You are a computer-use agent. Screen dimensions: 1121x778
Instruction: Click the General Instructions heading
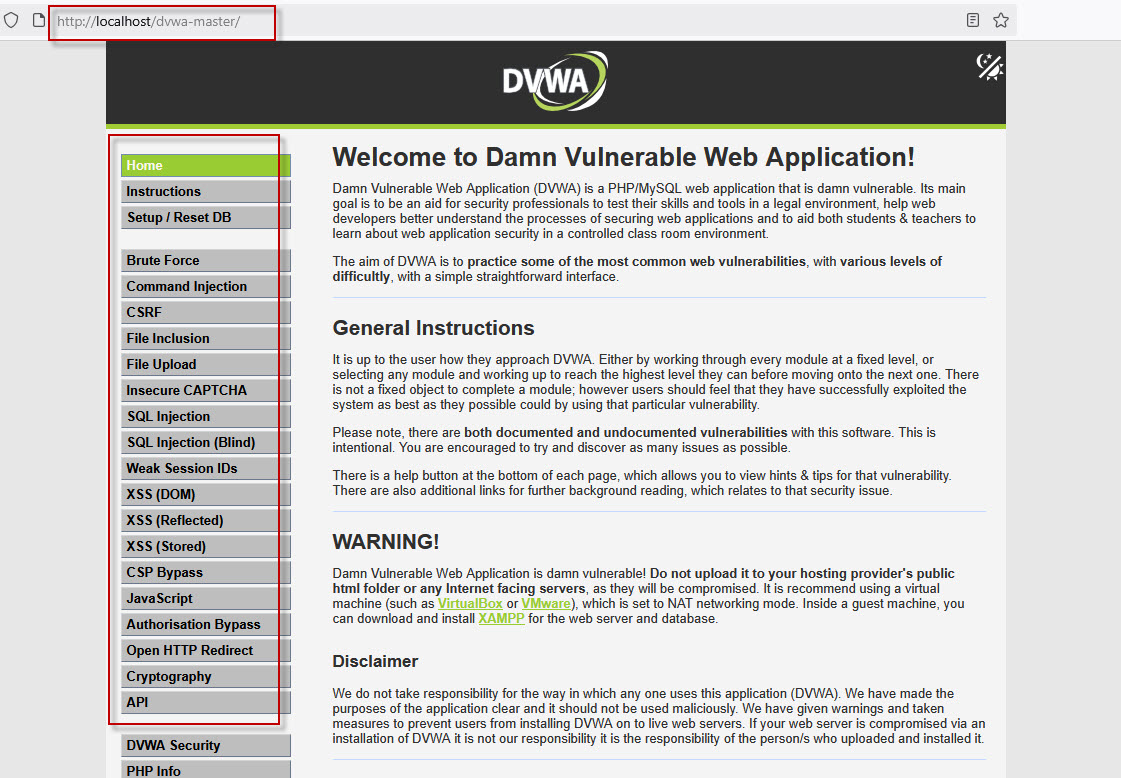(433, 328)
